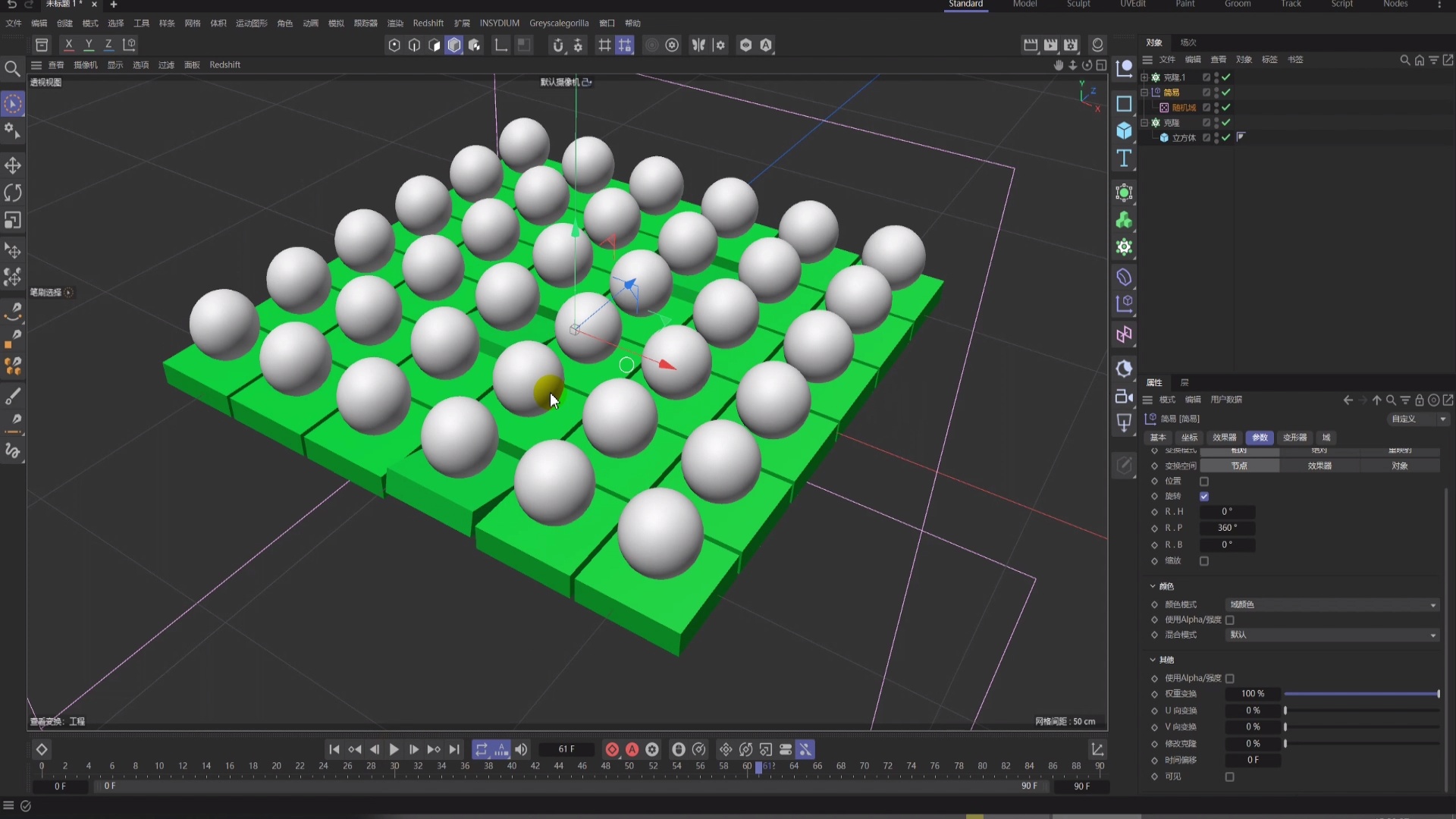This screenshot has height=819, width=1456.
Task: Click the 权重变换 100% slider
Action: tap(1357, 694)
